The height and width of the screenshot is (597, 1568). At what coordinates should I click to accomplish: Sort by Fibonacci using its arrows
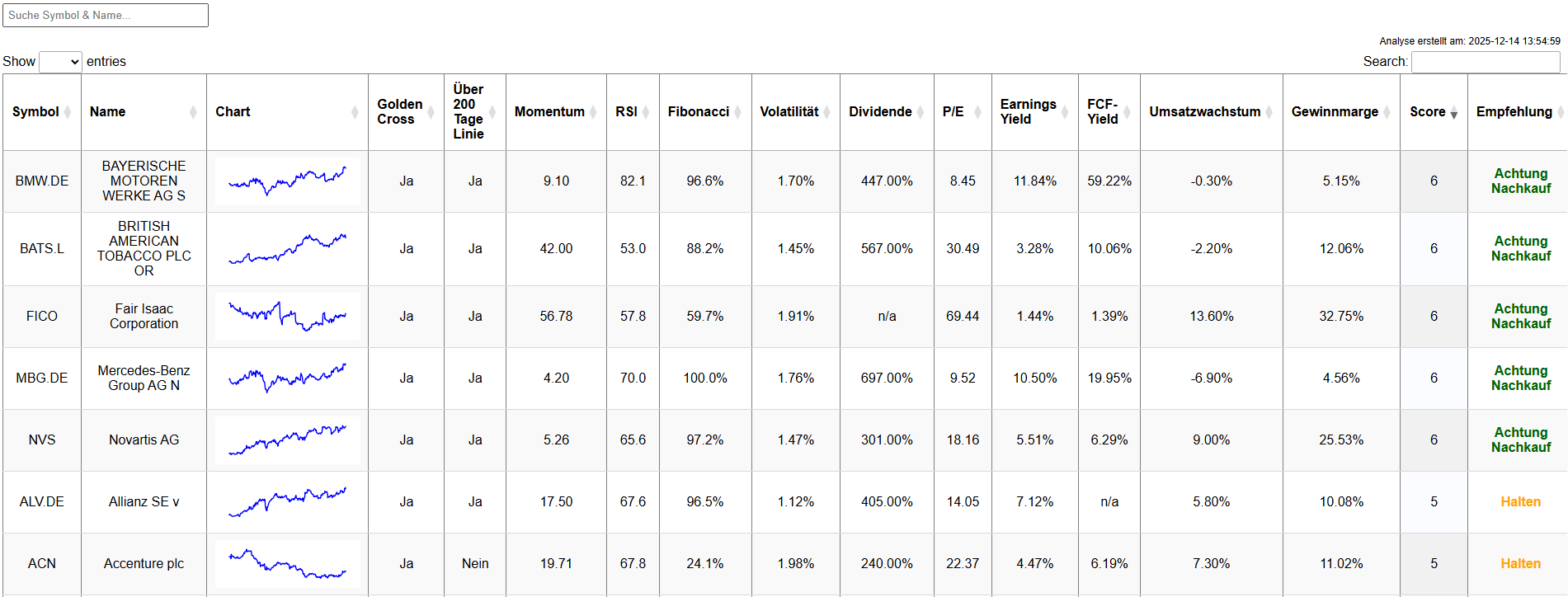[x=738, y=112]
